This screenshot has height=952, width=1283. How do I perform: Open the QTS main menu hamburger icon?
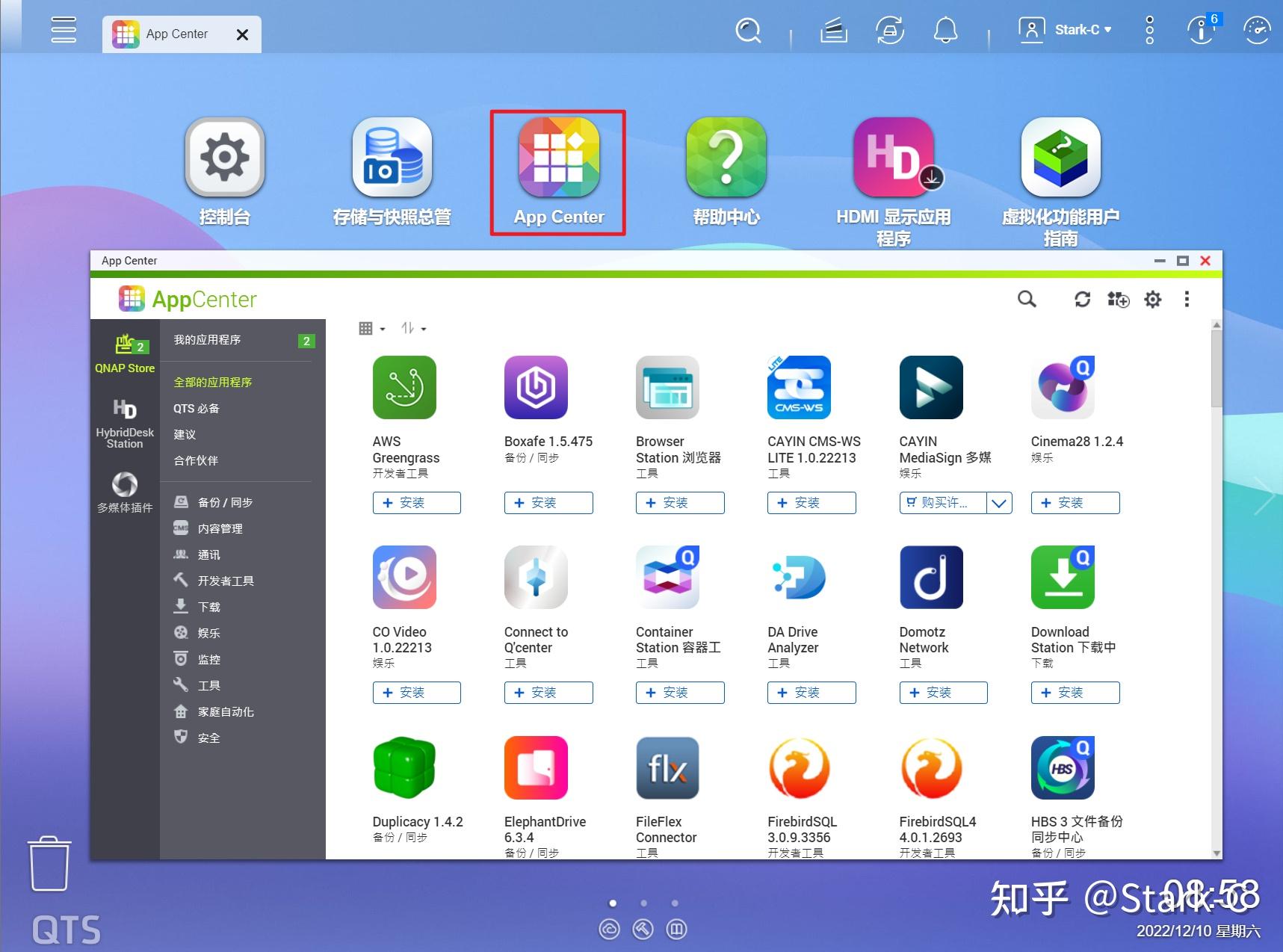click(64, 30)
